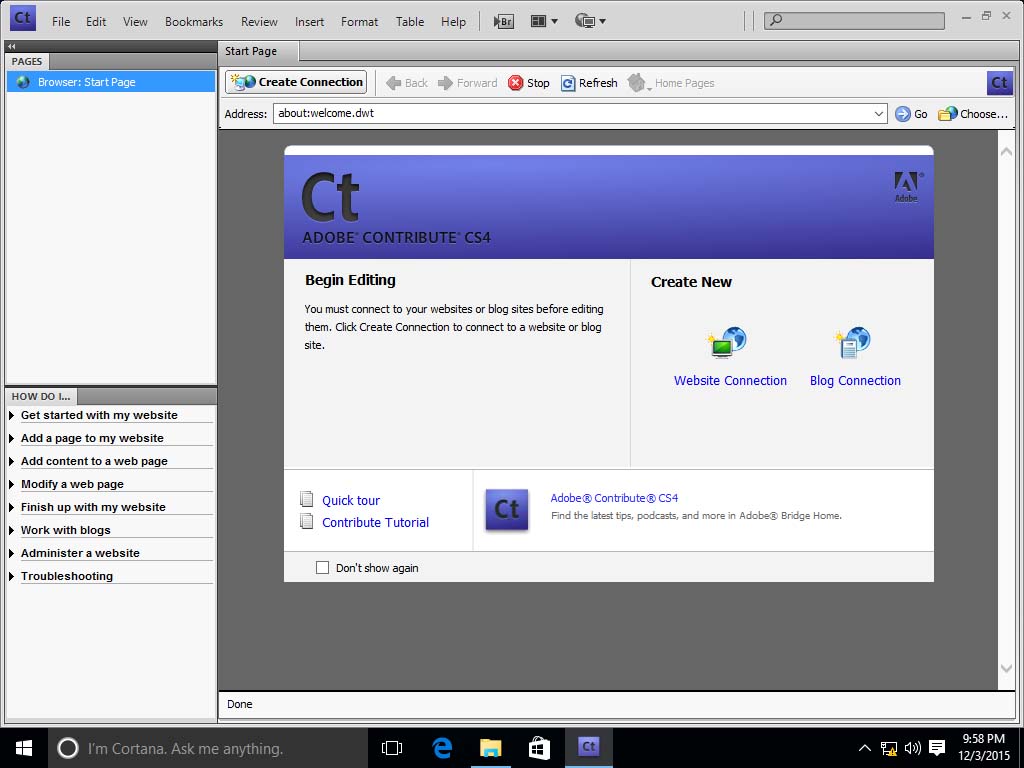Open the Contribute Tutorial link
Image resolution: width=1024 pixels, height=768 pixels.
[x=376, y=522]
